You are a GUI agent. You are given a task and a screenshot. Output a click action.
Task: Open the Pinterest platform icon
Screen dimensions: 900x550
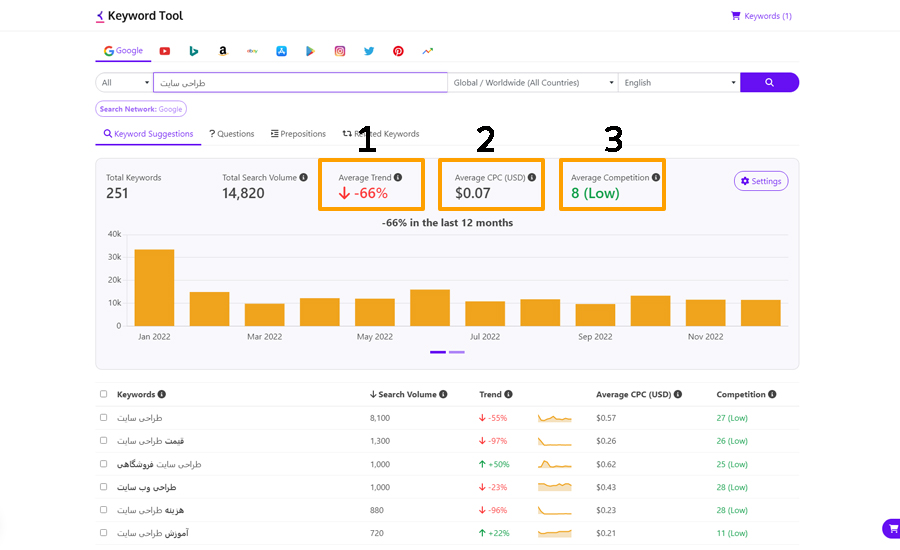398,51
